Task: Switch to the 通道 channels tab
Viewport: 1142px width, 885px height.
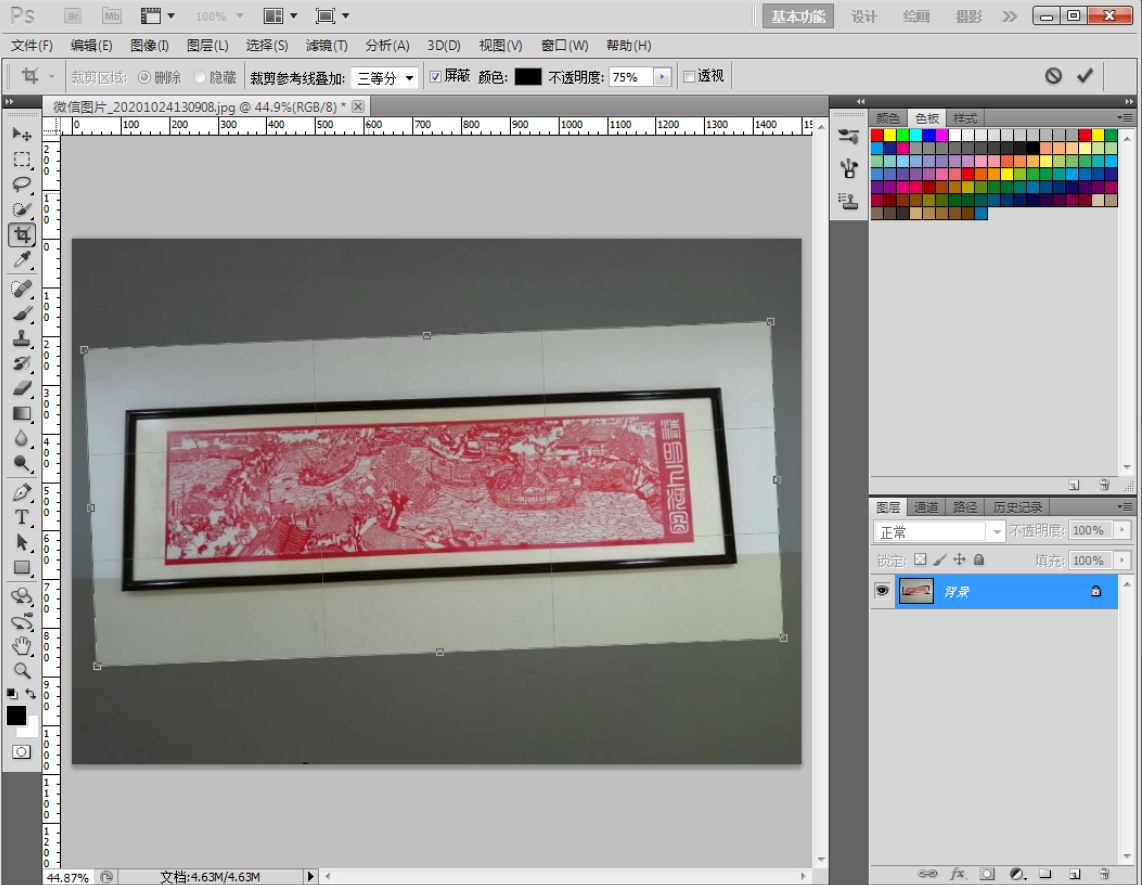Action: pyautogui.click(x=926, y=507)
